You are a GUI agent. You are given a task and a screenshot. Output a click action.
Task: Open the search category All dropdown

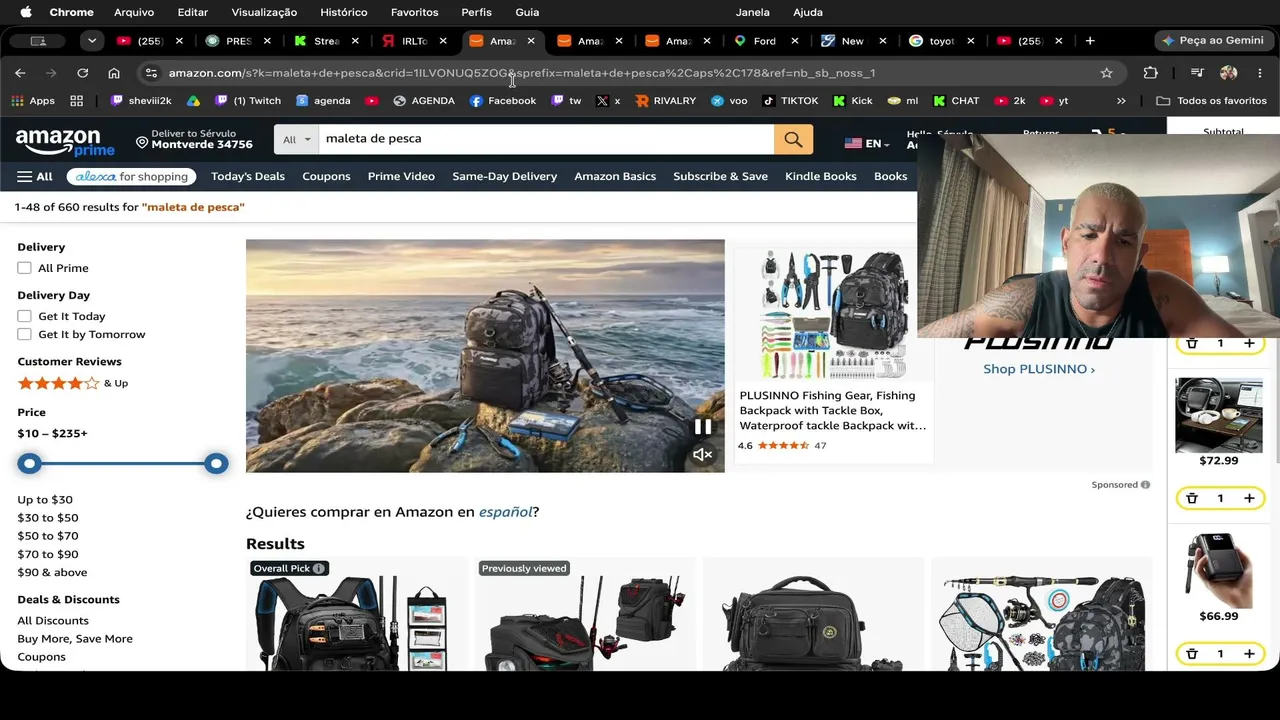[x=296, y=140]
